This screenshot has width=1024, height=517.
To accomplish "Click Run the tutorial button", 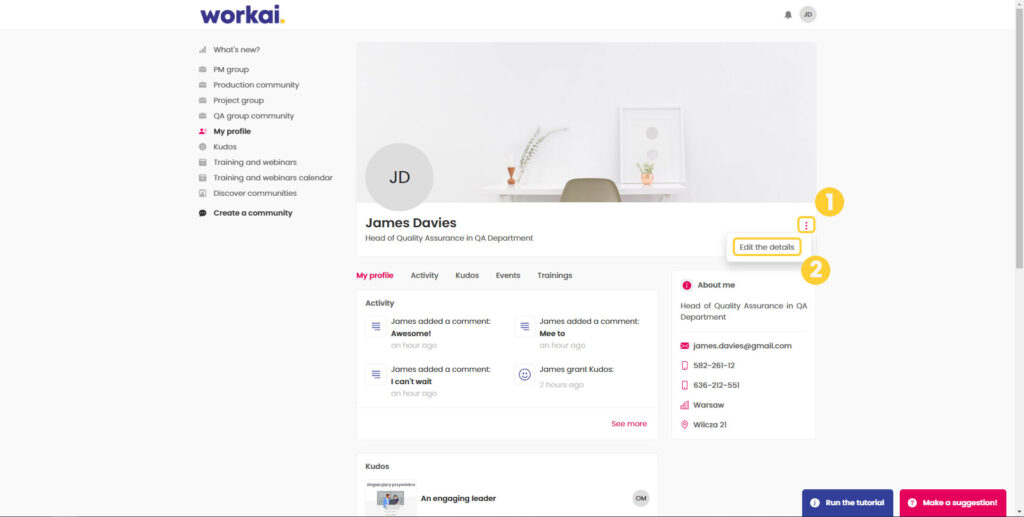I will click(x=848, y=503).
